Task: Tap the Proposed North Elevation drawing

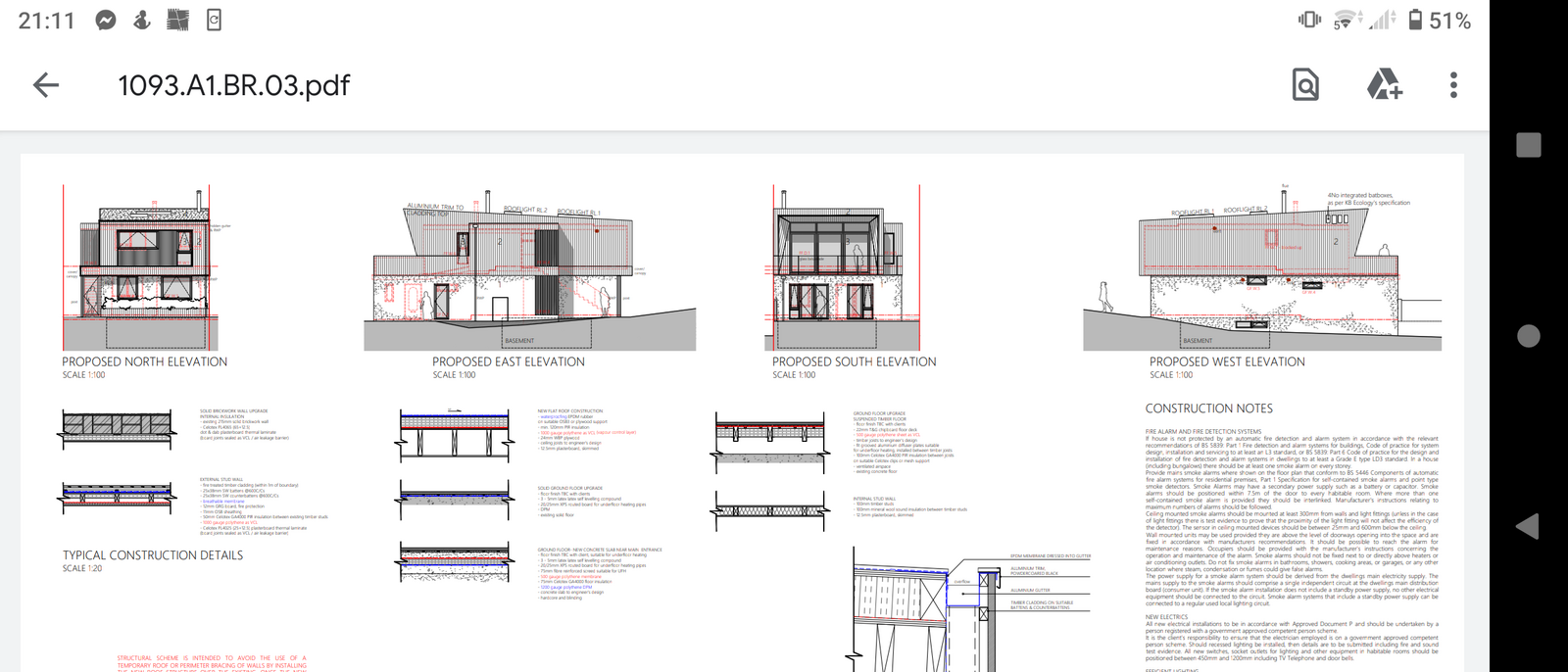Action: pos(147,266)
